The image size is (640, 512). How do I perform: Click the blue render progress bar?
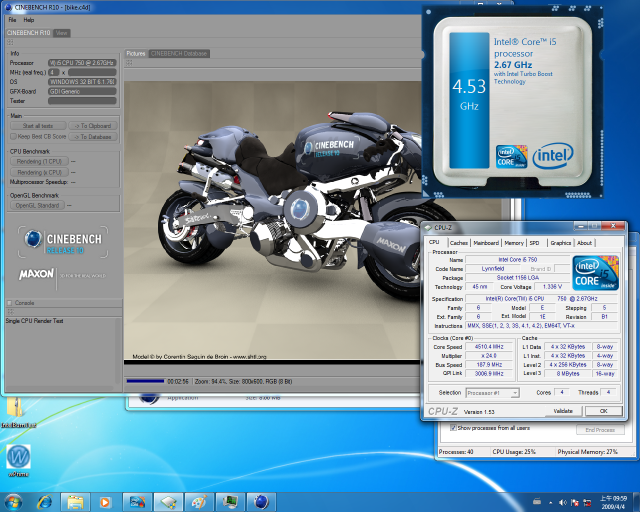[145, 381]
